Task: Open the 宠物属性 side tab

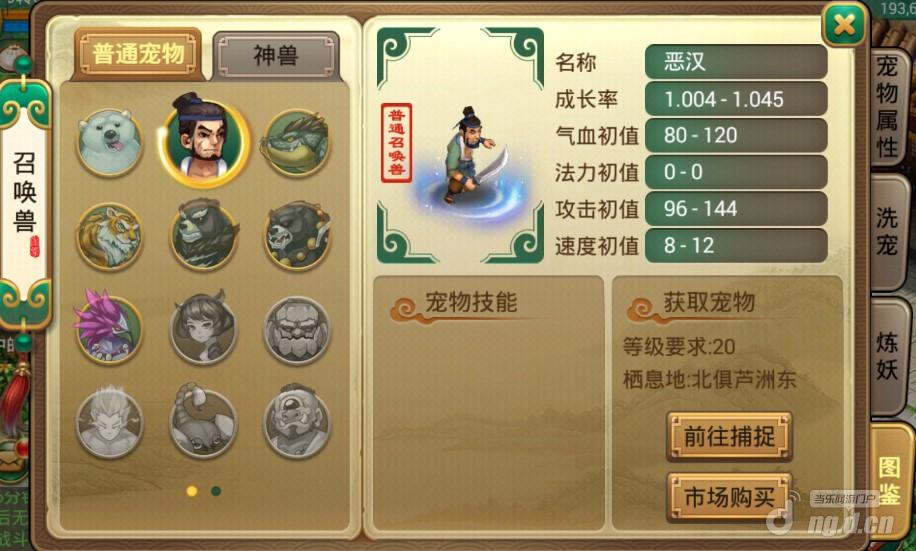Action: pyautogui.click(x=887, y=107)
